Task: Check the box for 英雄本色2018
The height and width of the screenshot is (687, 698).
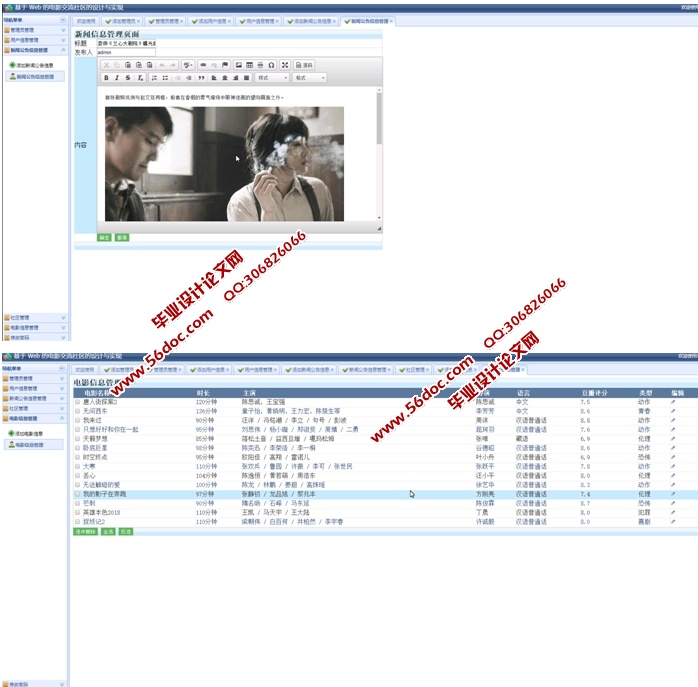Action: point(77,512)
